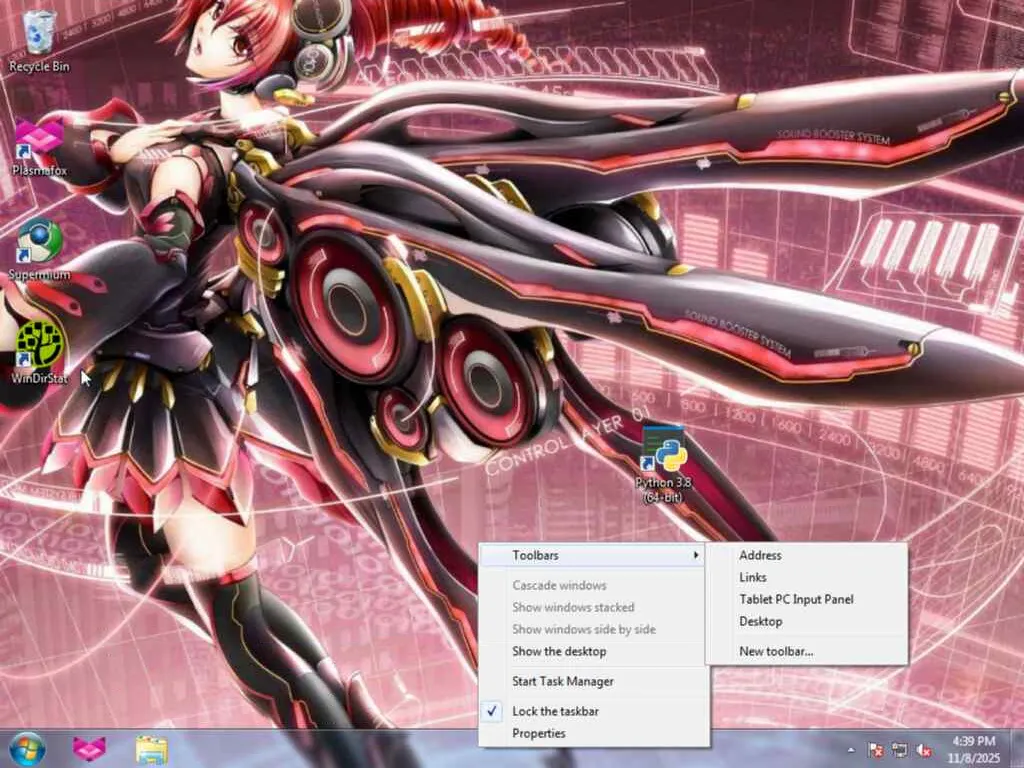Start Task Manager from context menu
The image size is (1024, 768).
point(594,681)
